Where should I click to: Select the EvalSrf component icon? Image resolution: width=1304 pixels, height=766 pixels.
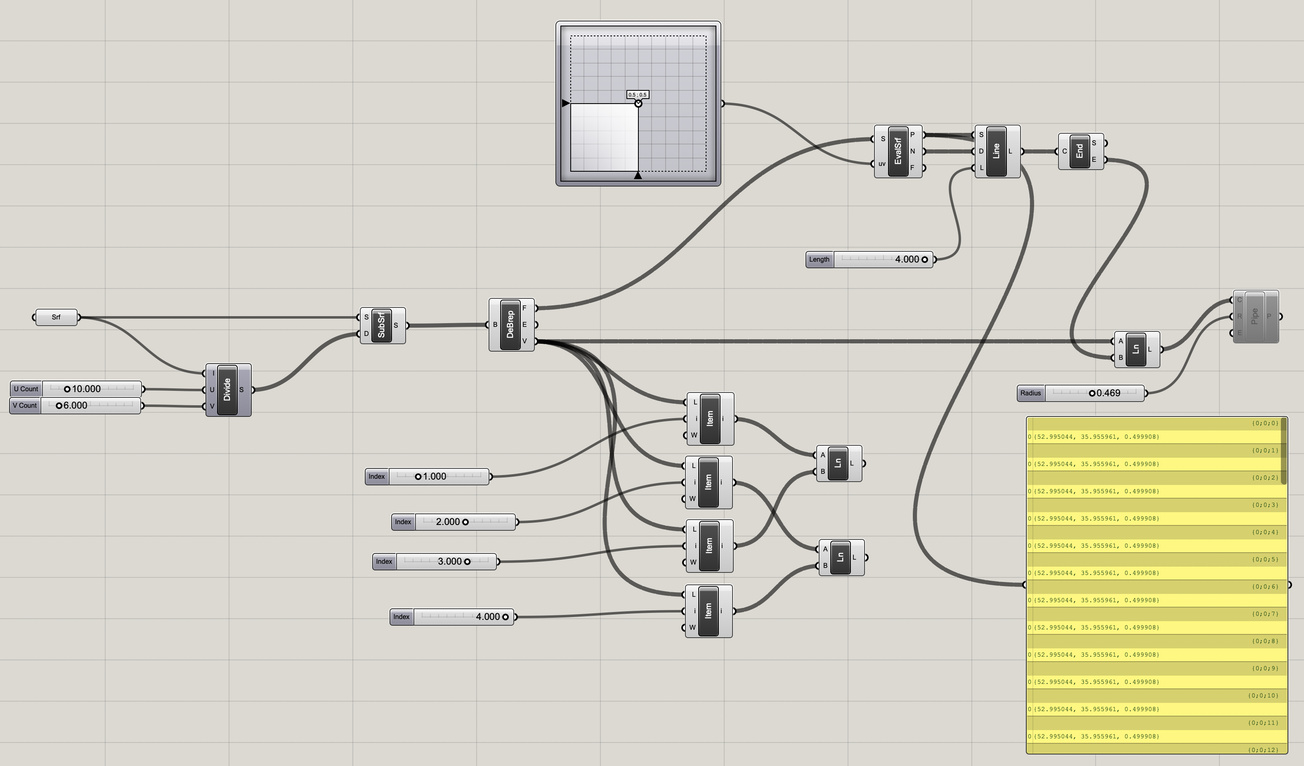pos(899,150)
